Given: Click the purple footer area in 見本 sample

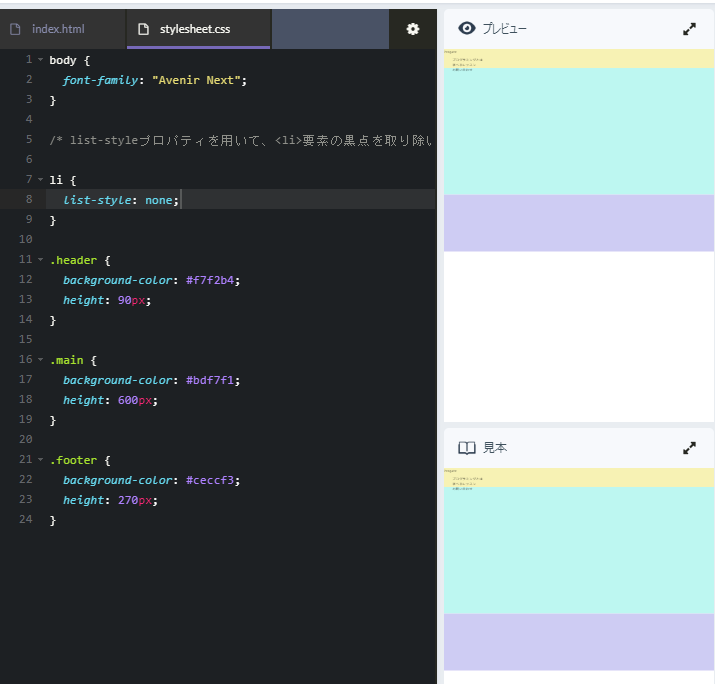Looking at the screenshot, I should 579,642.
